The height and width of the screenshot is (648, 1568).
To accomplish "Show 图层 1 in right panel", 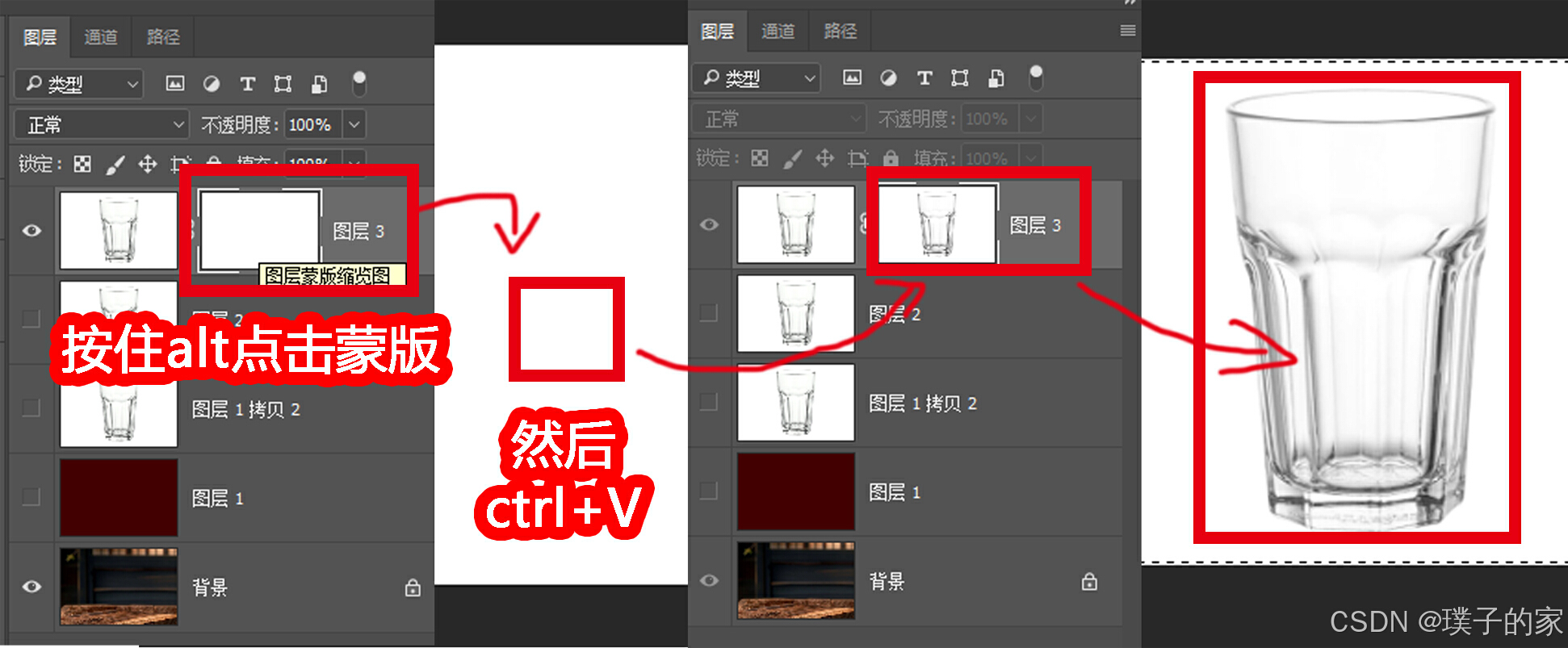I will coord(709,491).
